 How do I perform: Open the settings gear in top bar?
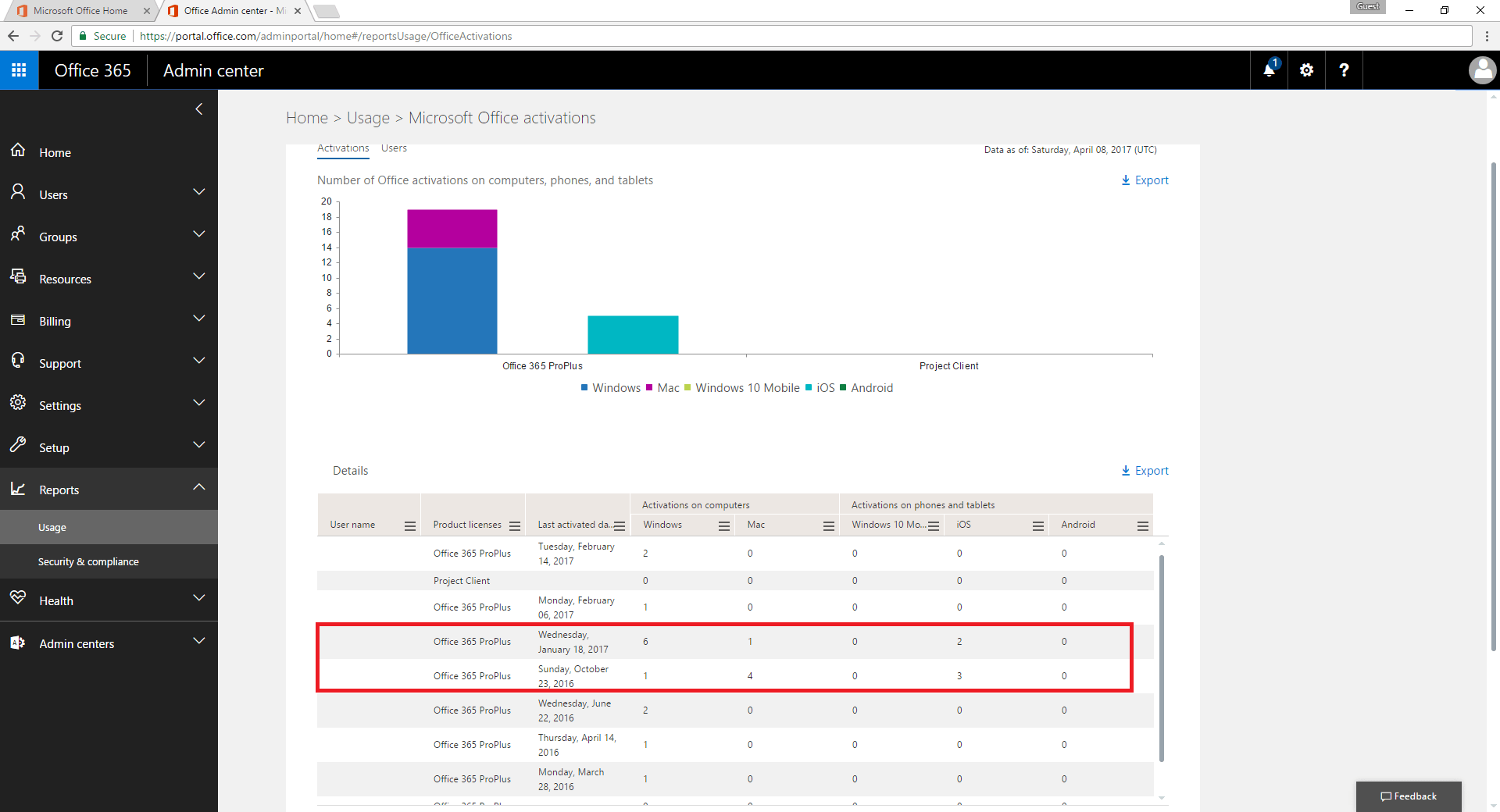point(1305,70)
